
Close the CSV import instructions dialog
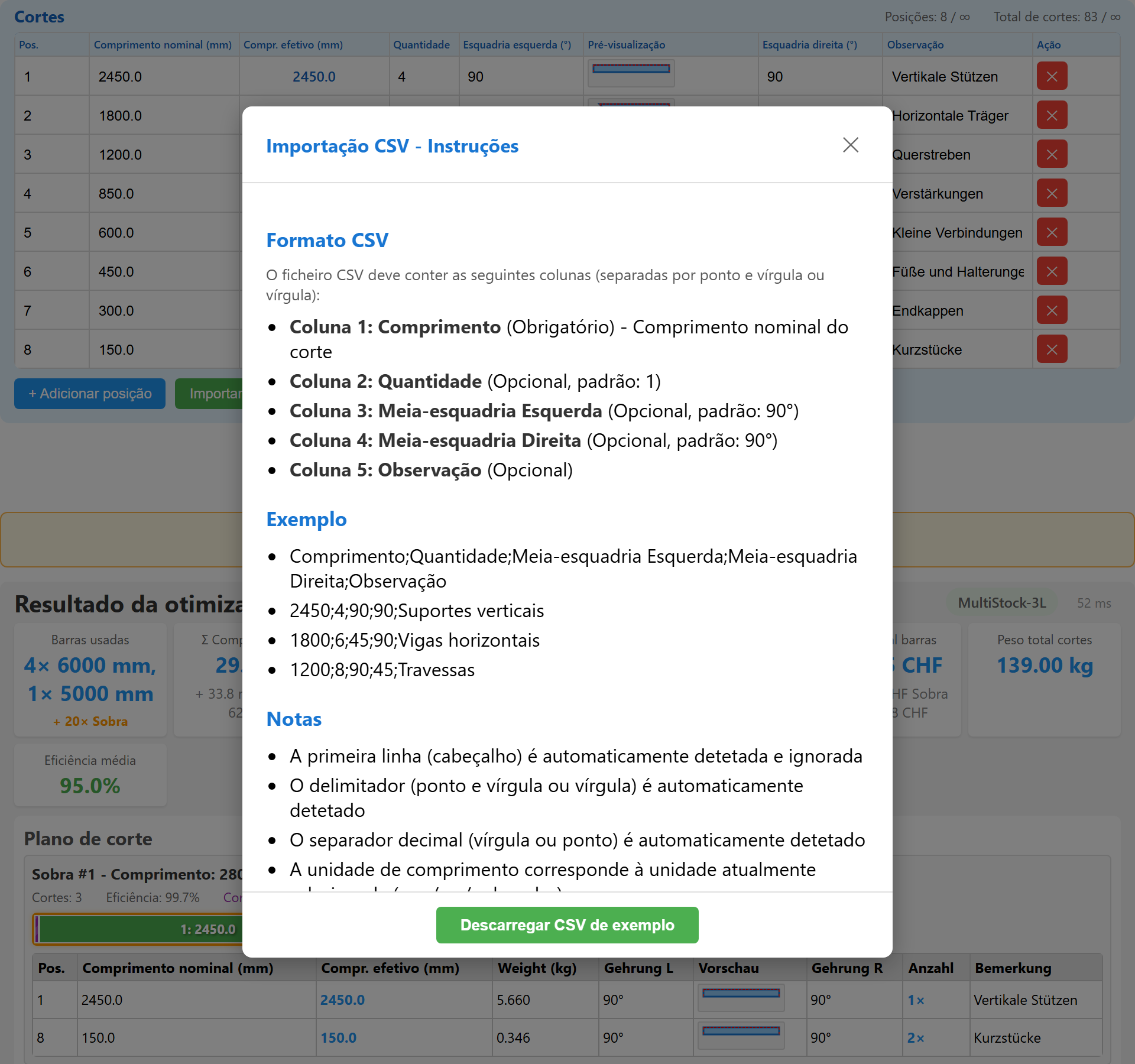click(851, 145)
